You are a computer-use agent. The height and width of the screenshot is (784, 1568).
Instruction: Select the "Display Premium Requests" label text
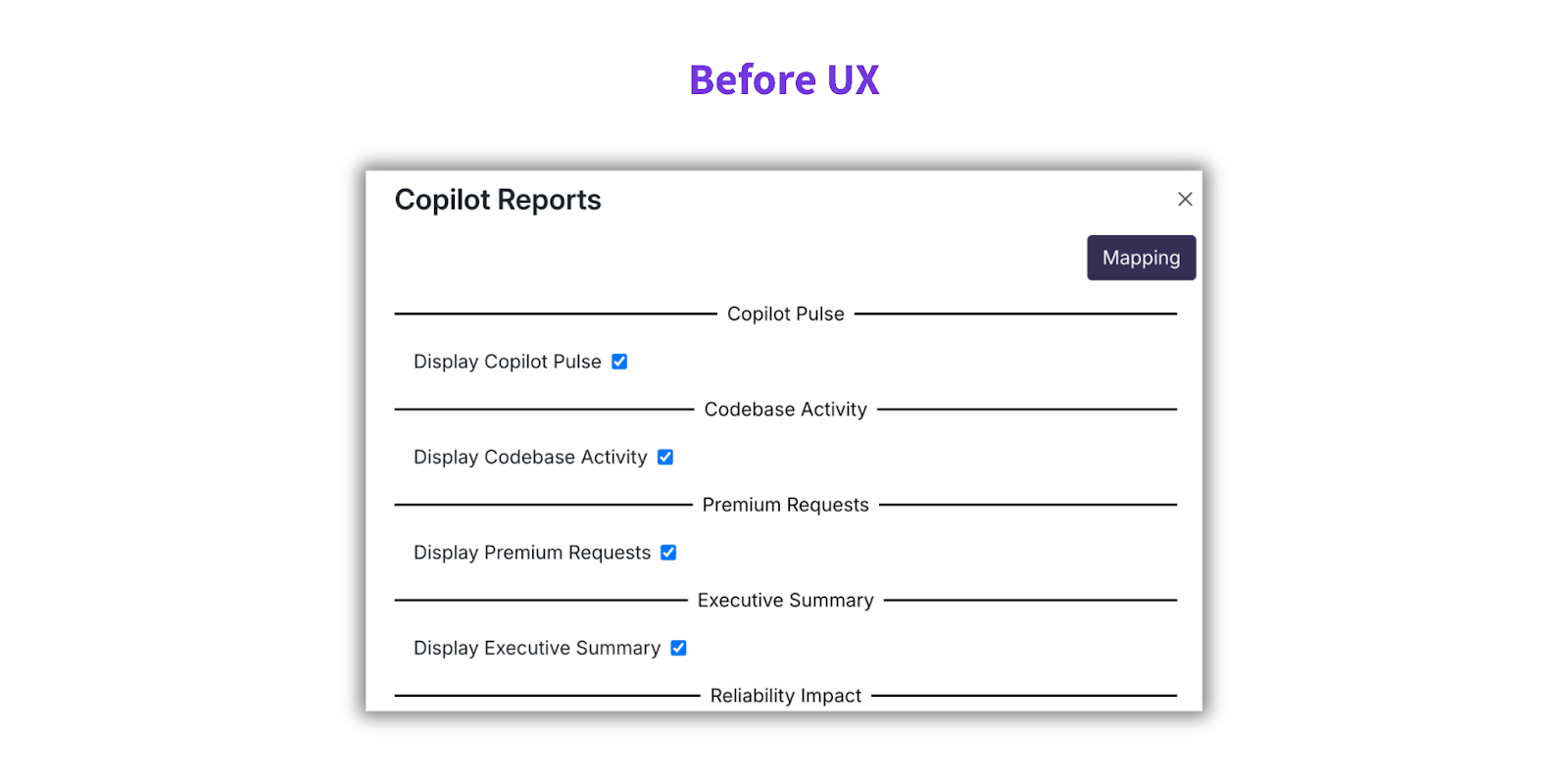tap(531, 553)
